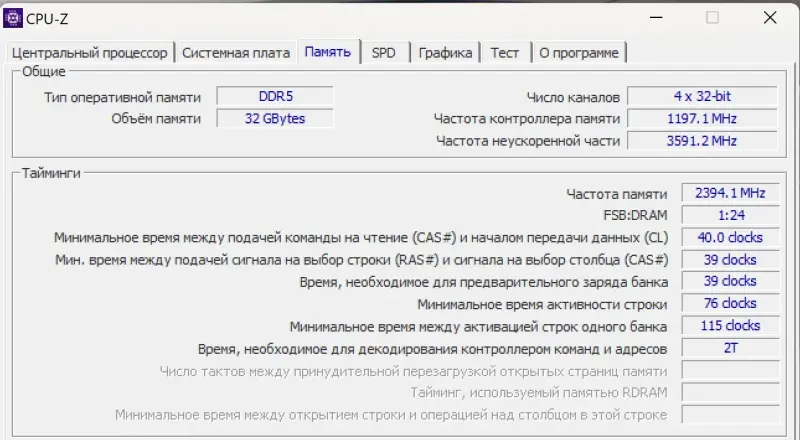Click the label Минимальное время активности строки
The height and width of the screenshot is (440, 800).
[x=542, y=305]
